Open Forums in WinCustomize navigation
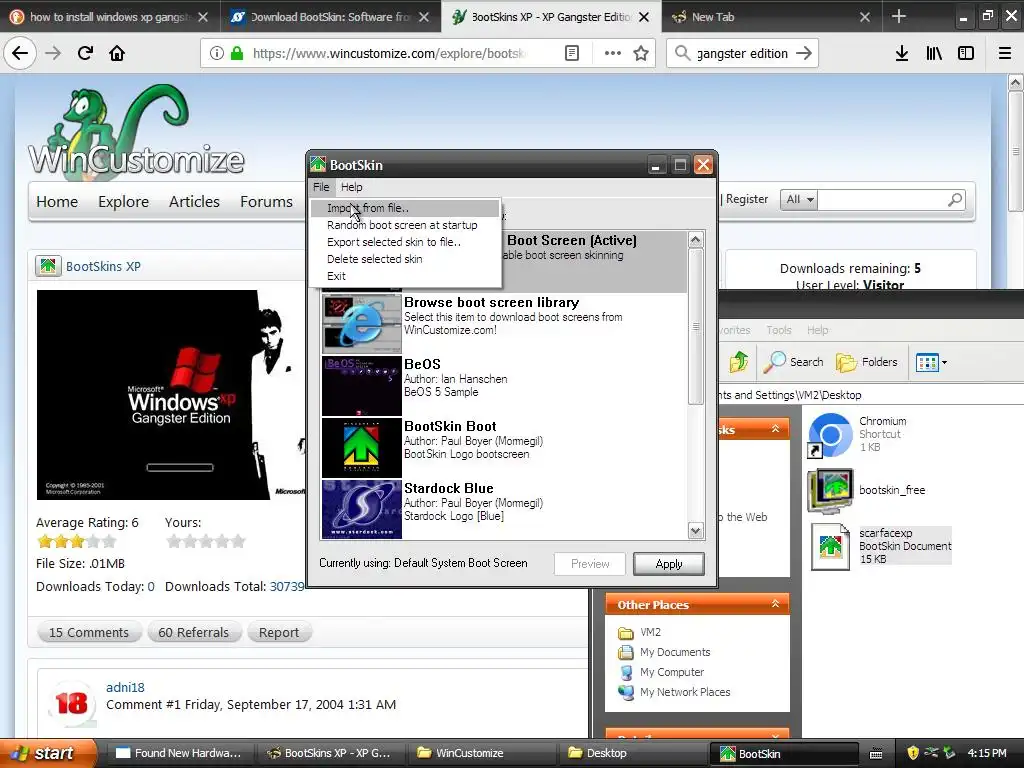 click(x=266, y=202)
